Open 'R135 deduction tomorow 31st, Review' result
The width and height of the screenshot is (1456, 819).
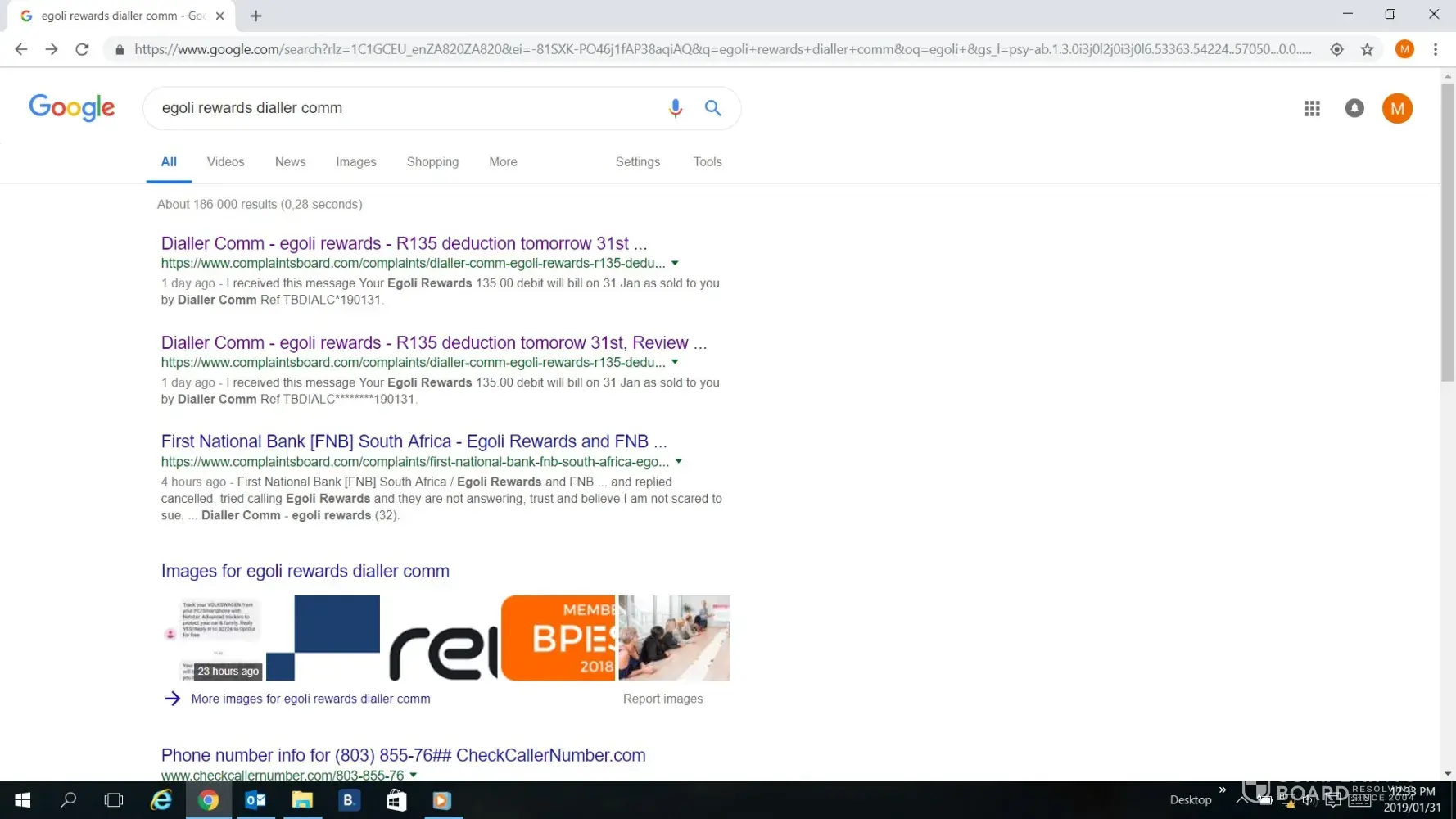(434, 343)
